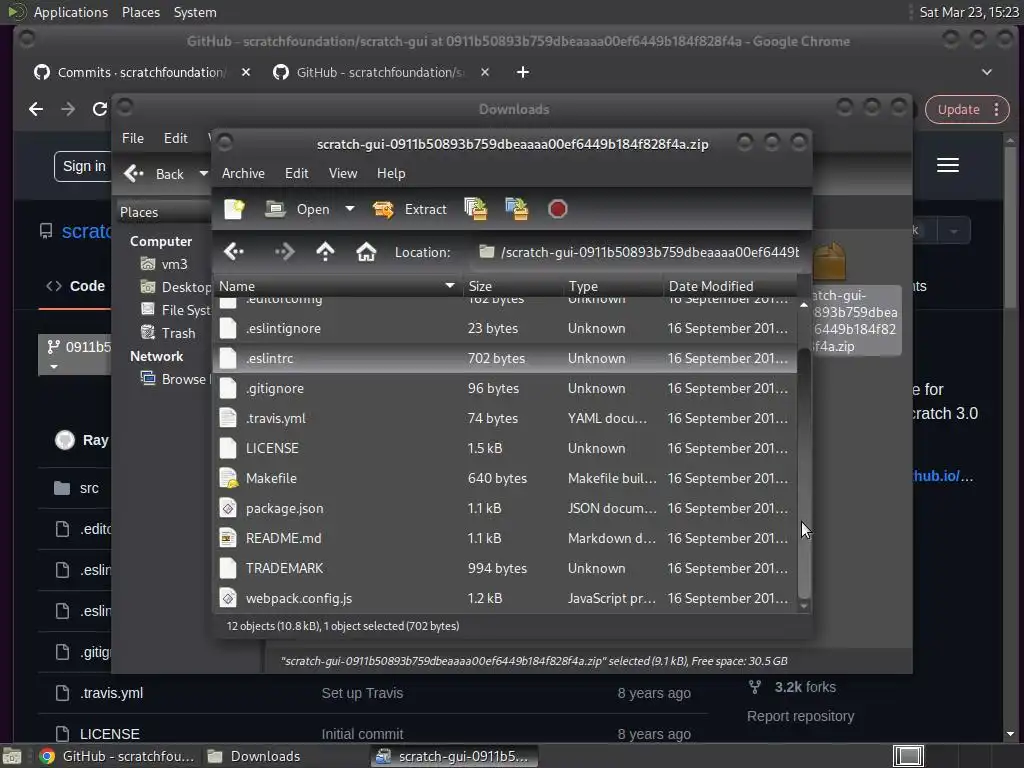Click Sign in on GitHub page
The image size is (1024, 768).
[x=83, y=167]
